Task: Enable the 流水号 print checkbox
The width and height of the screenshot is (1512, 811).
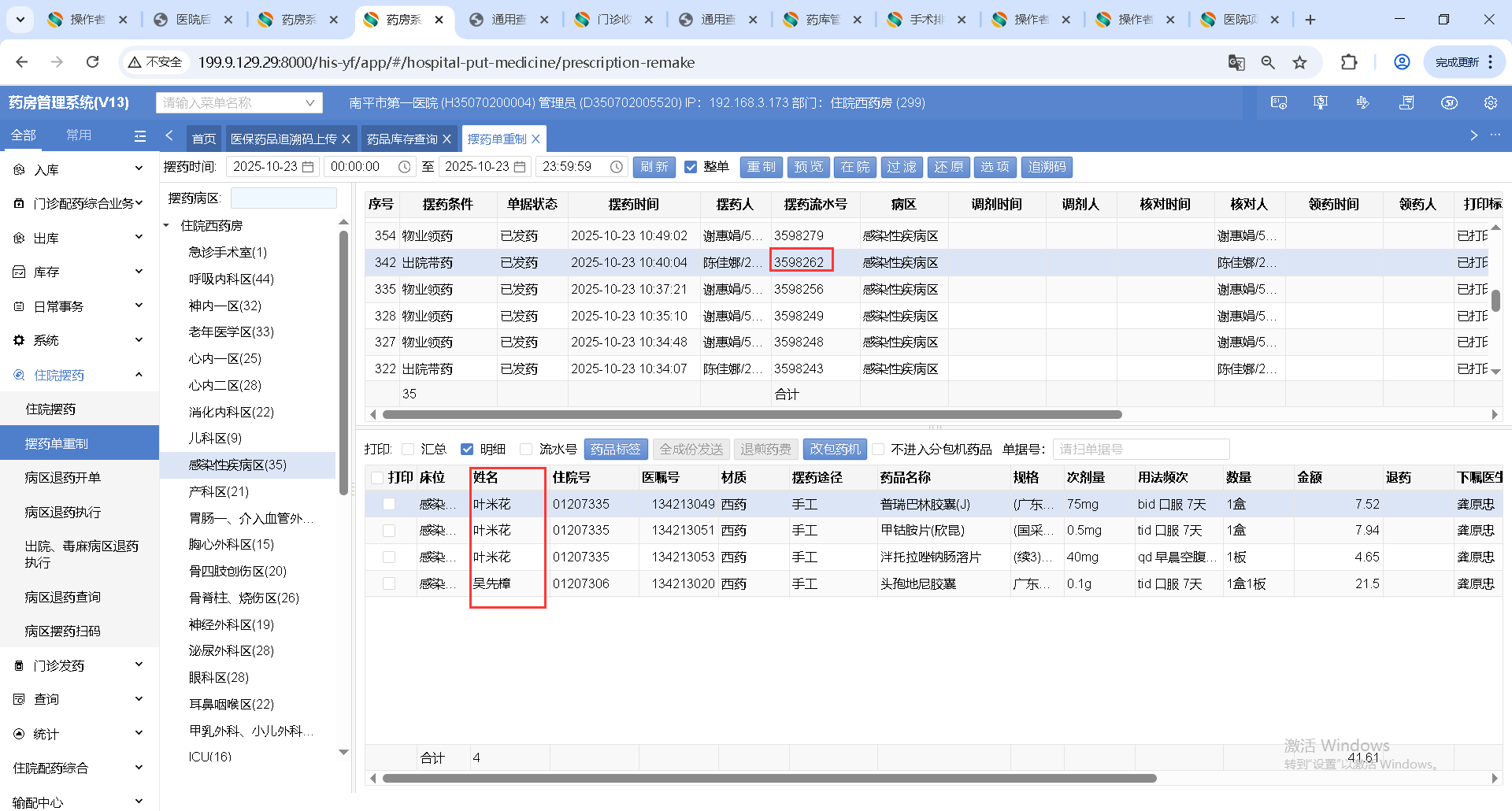Action: (x=526, y=450)
